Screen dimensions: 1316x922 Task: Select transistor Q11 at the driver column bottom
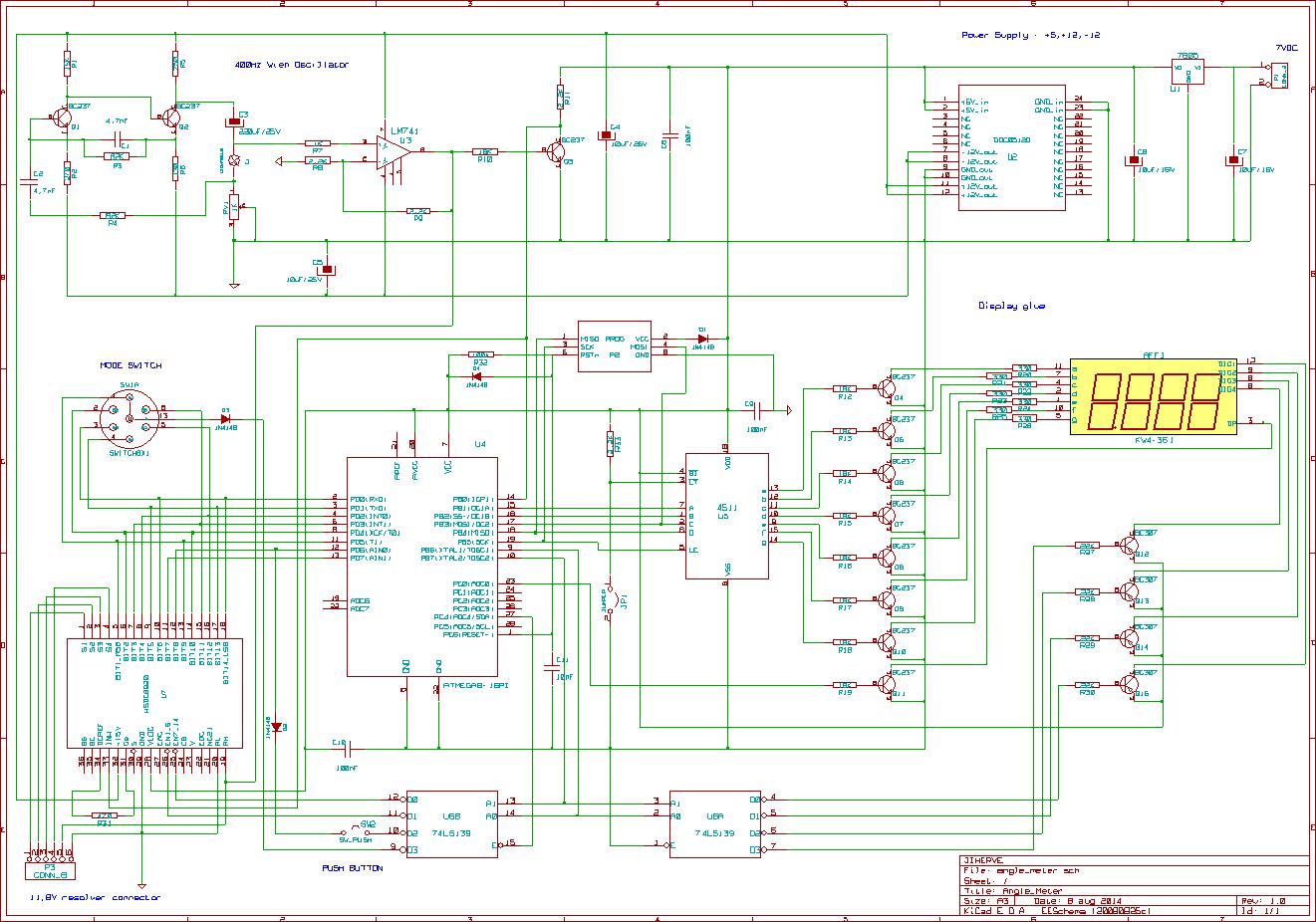(887, 685)
